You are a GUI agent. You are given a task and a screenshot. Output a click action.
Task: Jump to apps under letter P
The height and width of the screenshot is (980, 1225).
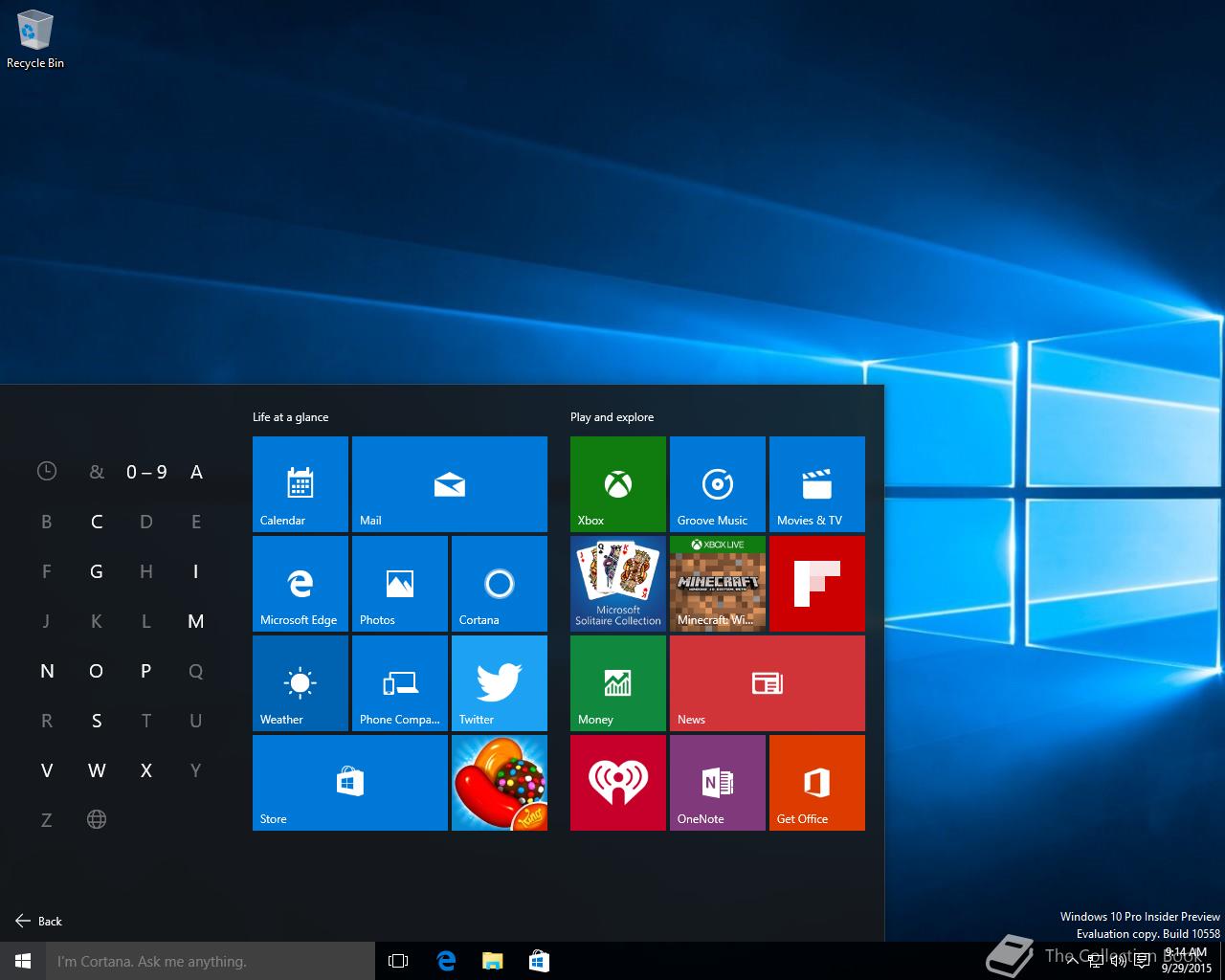[x=146, y=671]
